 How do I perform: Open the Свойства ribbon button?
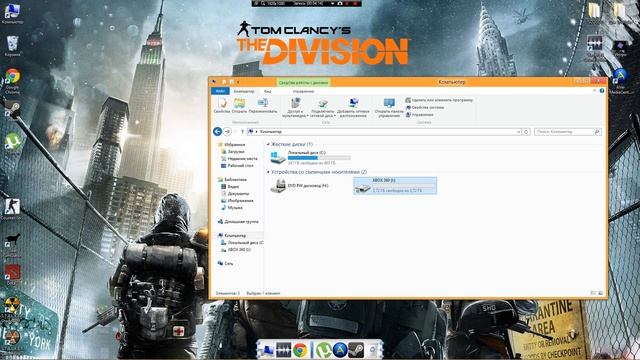click(222, 106)
